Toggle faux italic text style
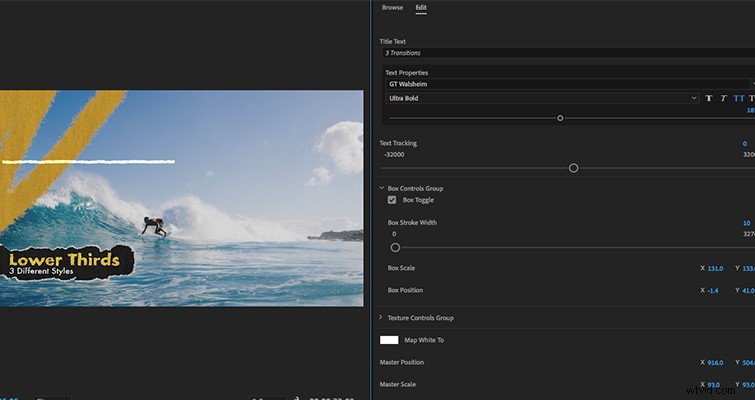 pos(723,98)
